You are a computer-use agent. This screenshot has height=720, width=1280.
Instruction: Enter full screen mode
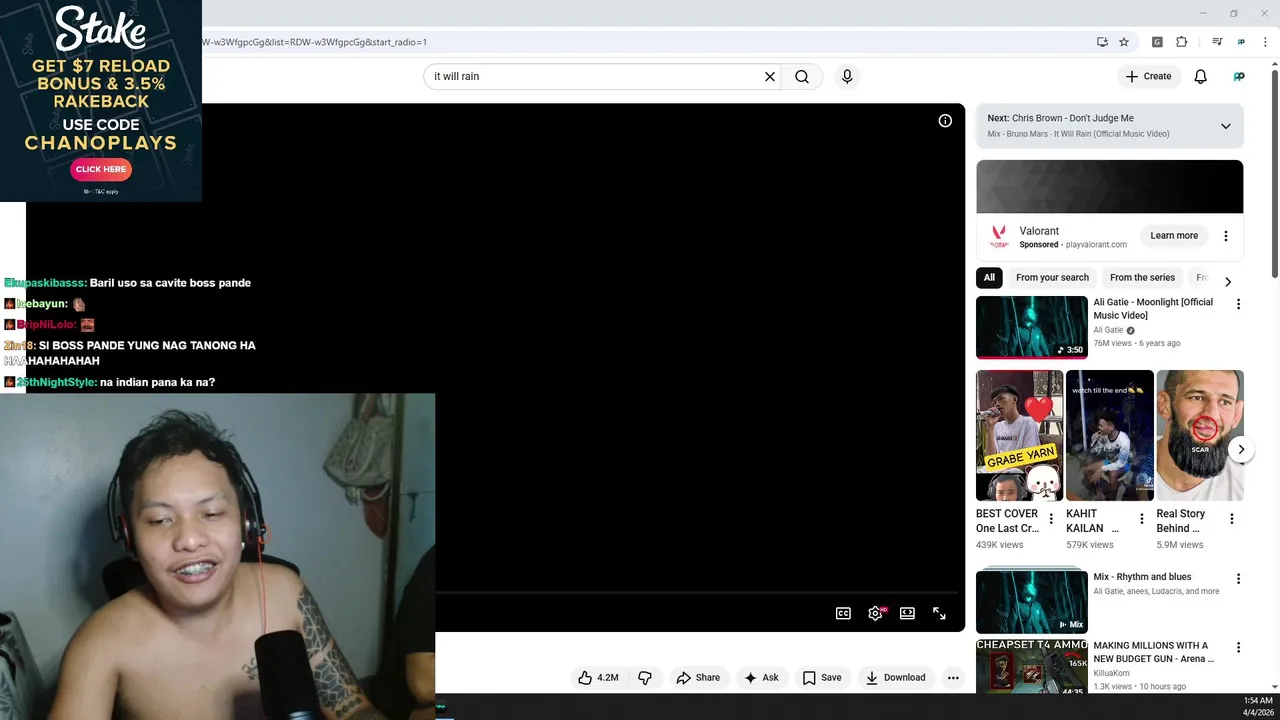click(939, 613)
